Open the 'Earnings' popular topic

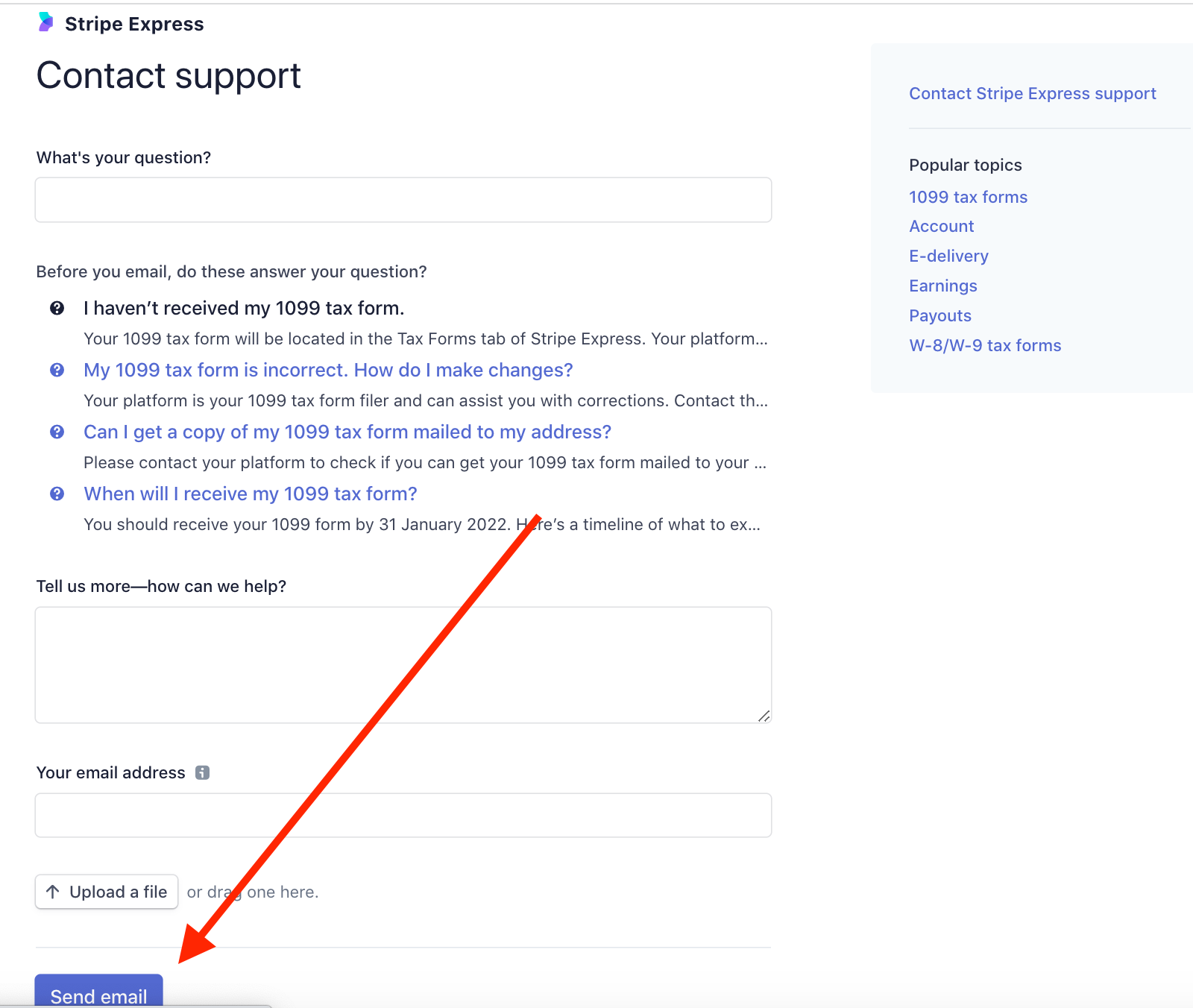[x=943, y=286]
